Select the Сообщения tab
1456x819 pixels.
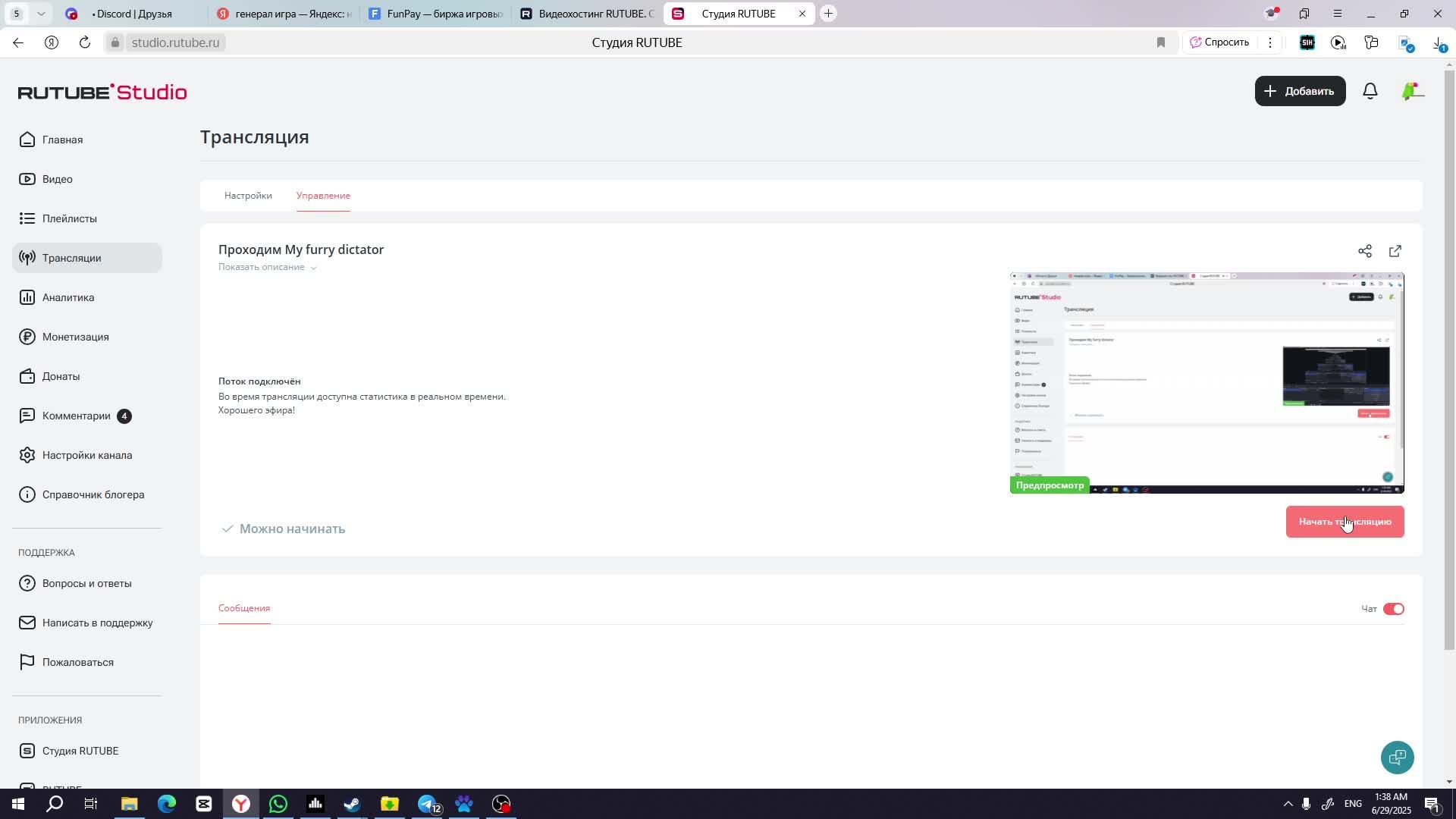tap(244, 608)
